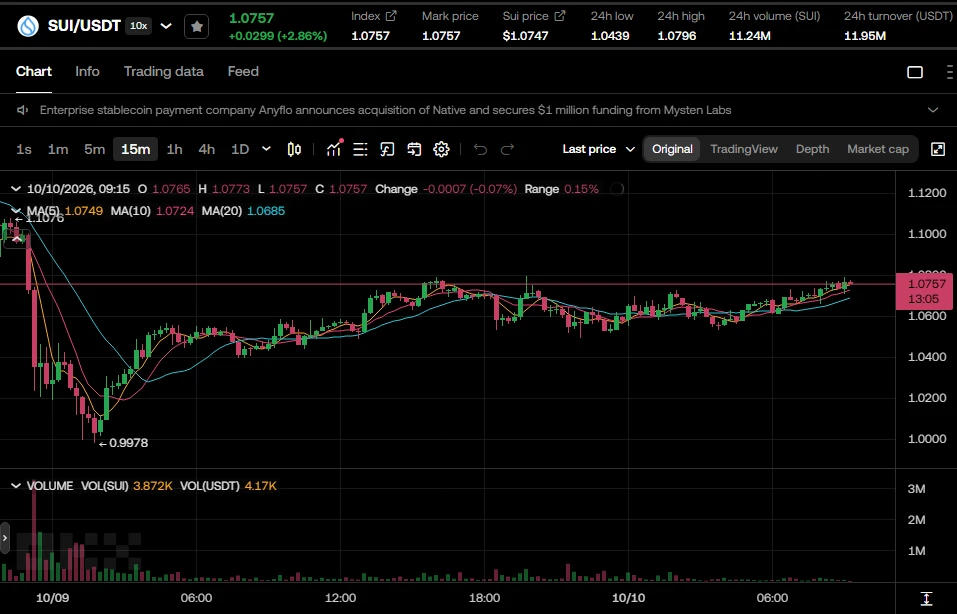Switch chart mode to Original
957x614 pixels.
(x=672, y=149)
